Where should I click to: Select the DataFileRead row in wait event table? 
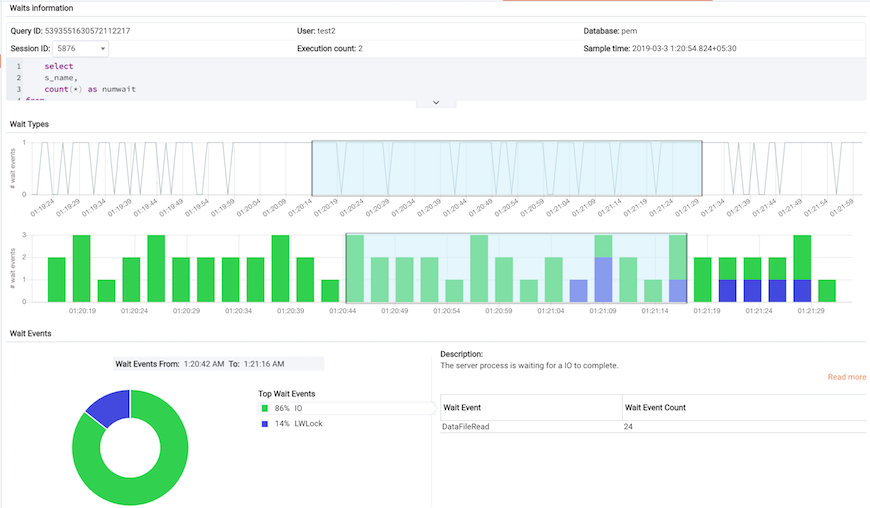[x=653, y=426]
